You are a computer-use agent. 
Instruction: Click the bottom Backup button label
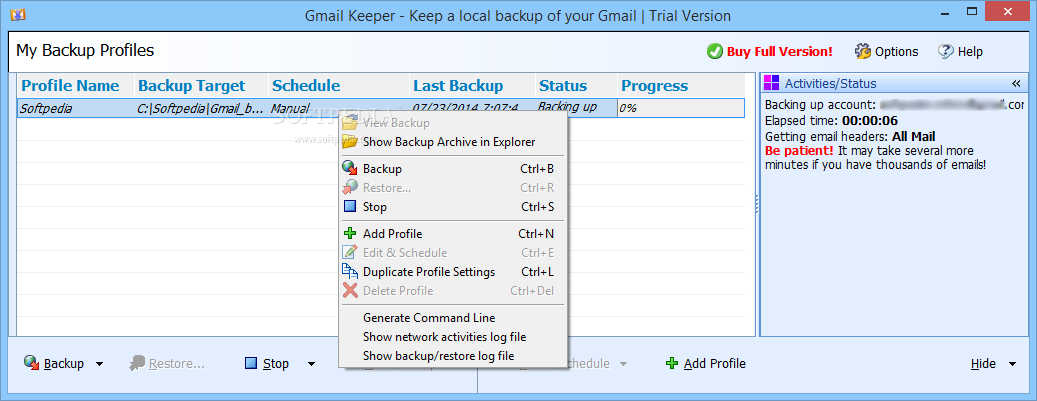63,363
